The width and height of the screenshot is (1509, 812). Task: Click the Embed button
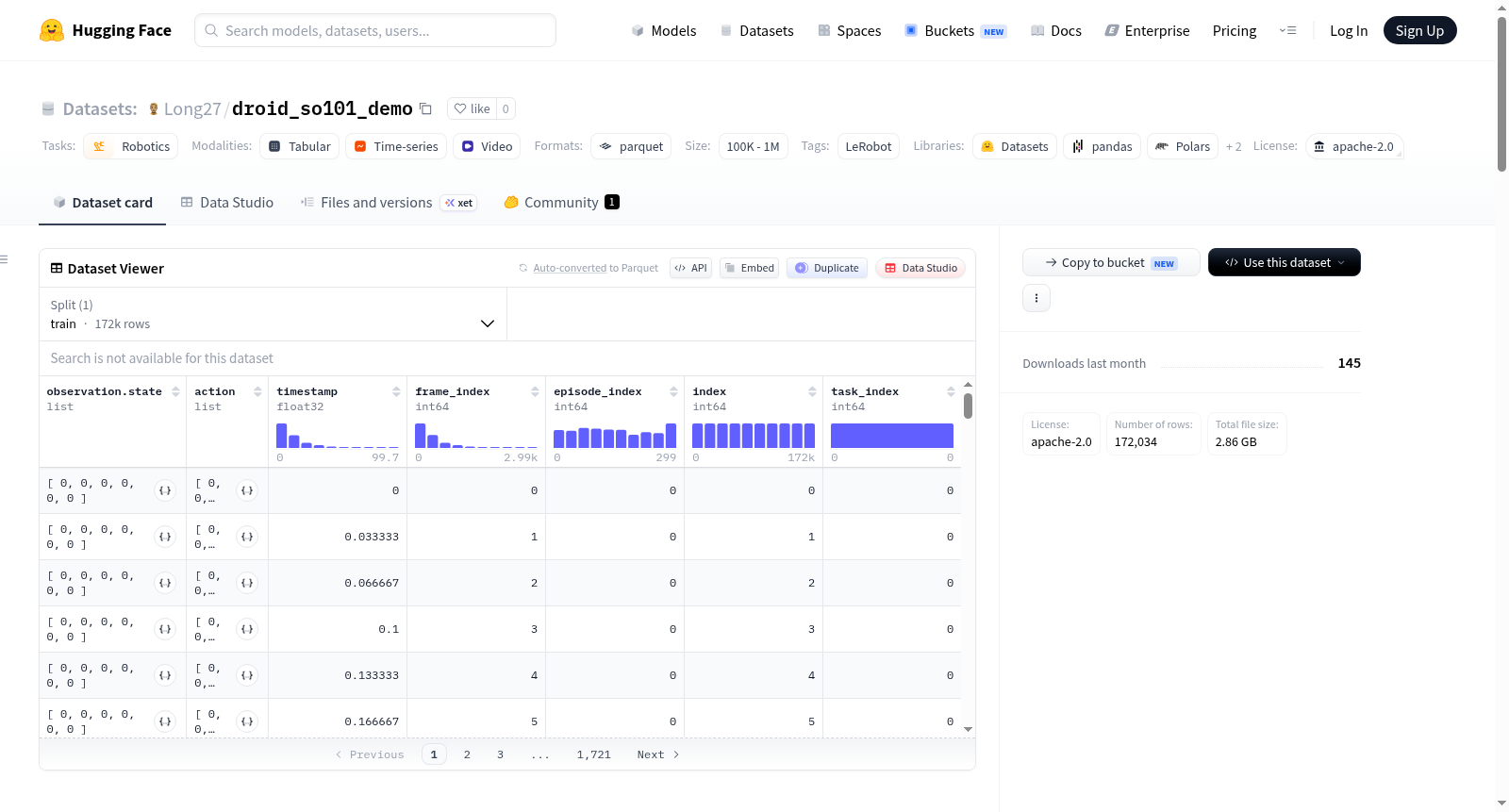coord(750,268)
